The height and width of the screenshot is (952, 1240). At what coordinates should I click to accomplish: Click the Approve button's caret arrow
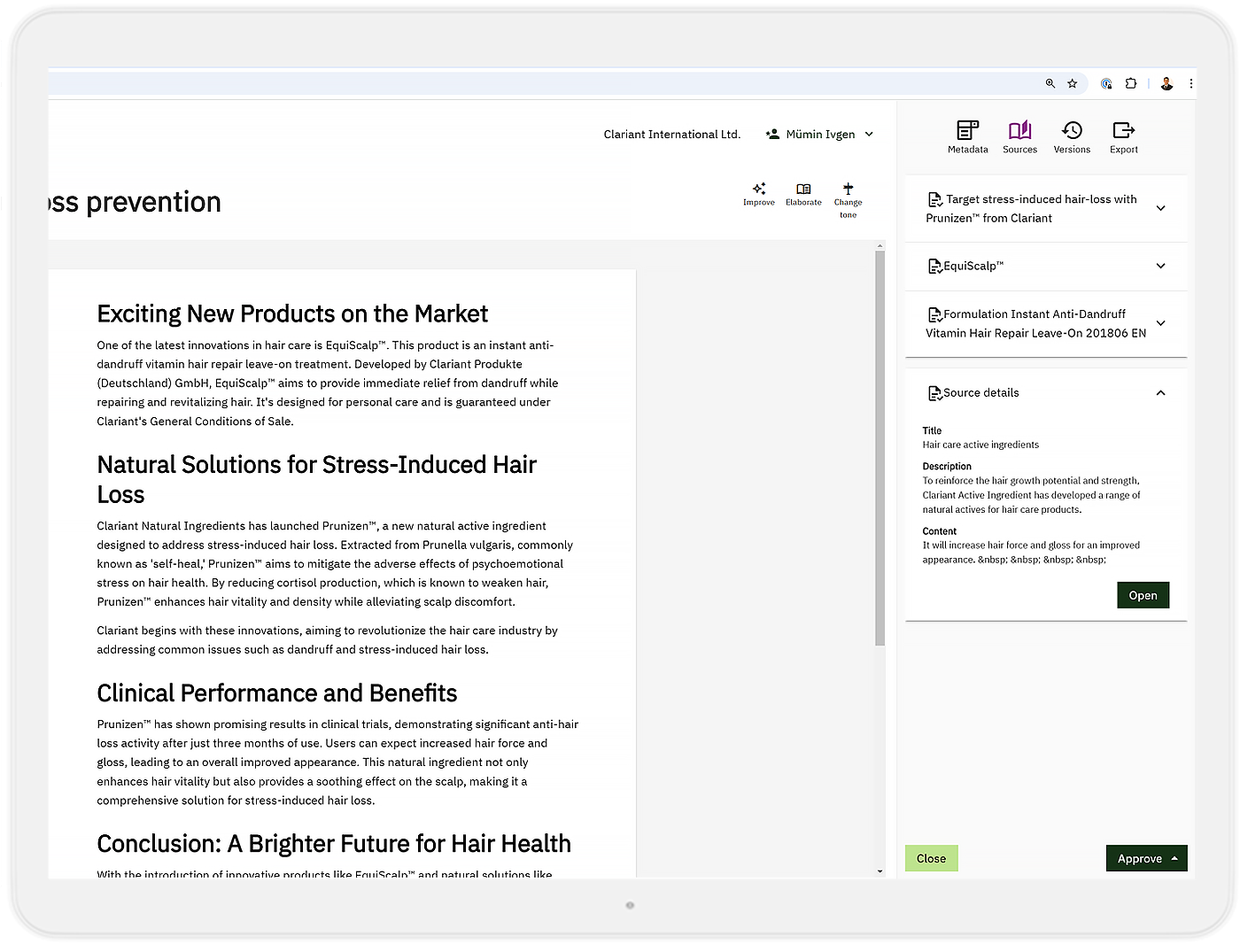[x=1174, y=858]
